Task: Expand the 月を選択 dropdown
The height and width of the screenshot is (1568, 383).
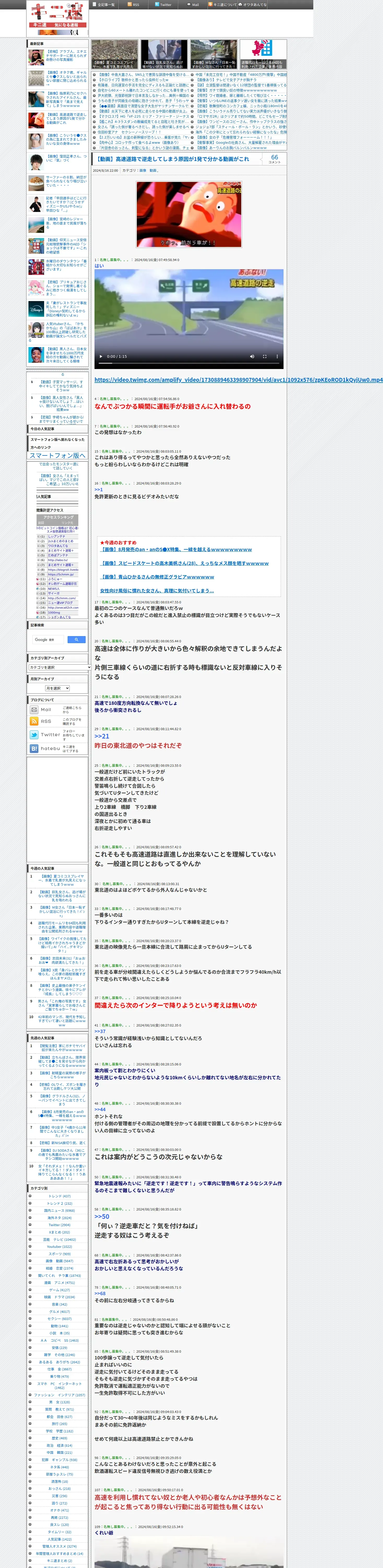Action: tap(58, 688)
